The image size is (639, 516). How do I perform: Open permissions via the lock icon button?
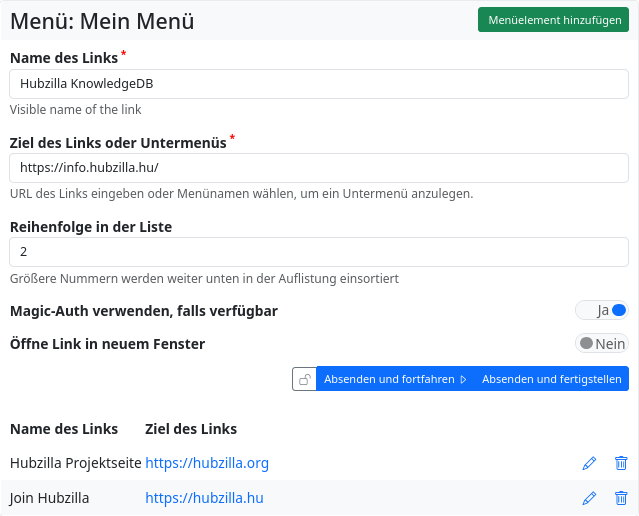[304, 379]
